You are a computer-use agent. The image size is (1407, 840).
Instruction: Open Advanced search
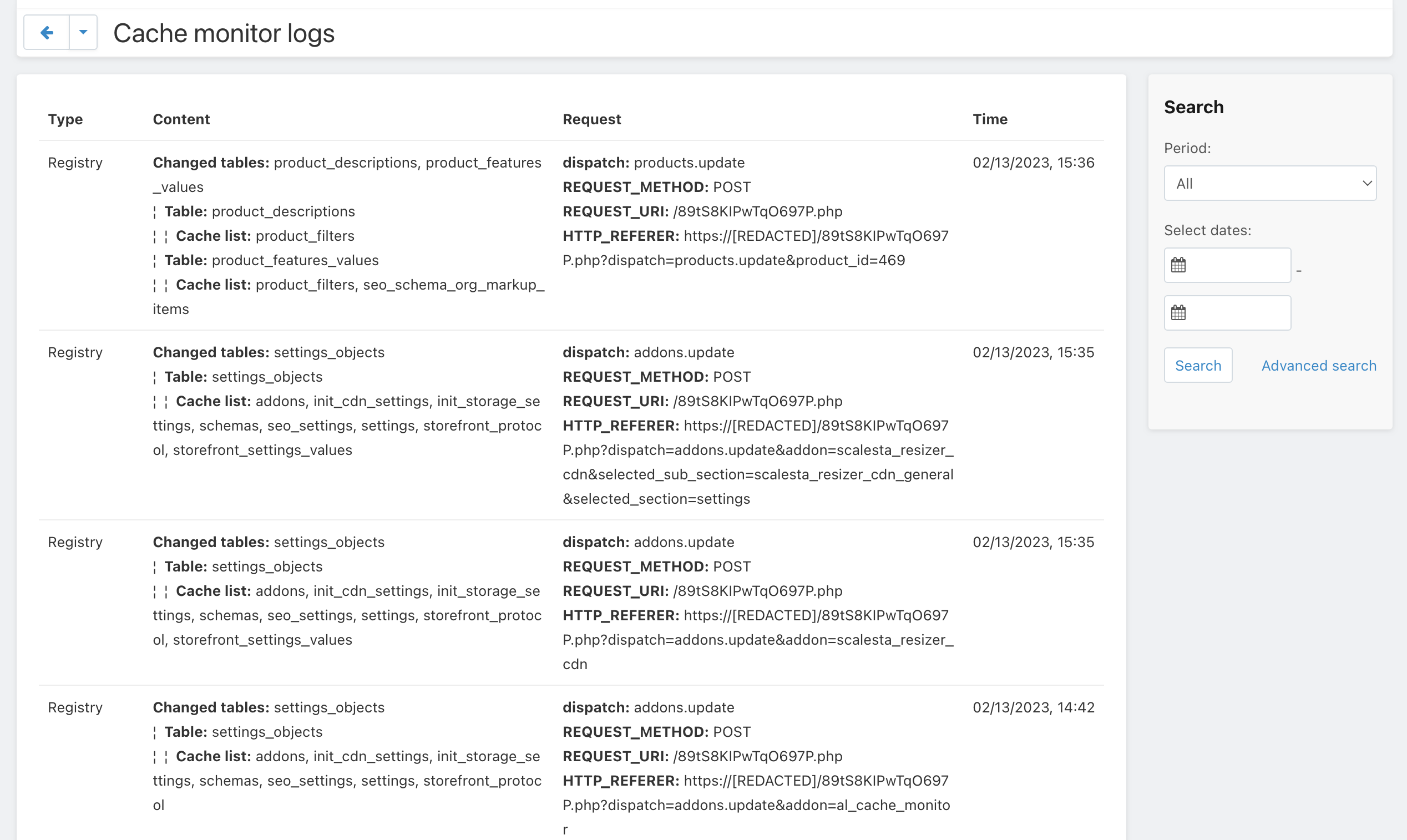click(1318, 365)
